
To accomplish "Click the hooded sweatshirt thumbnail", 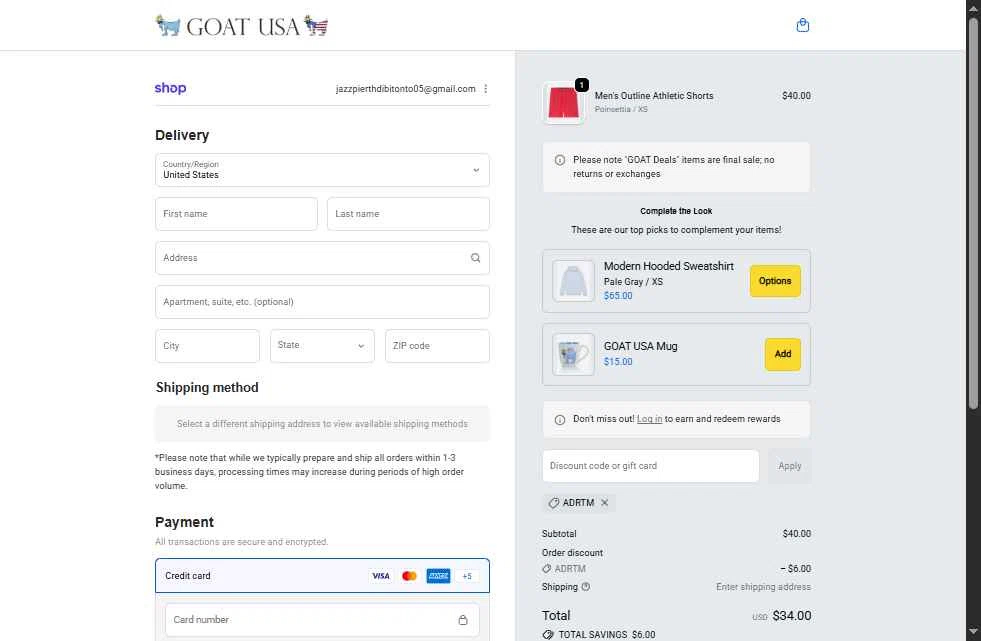I will tap(573, 281).
